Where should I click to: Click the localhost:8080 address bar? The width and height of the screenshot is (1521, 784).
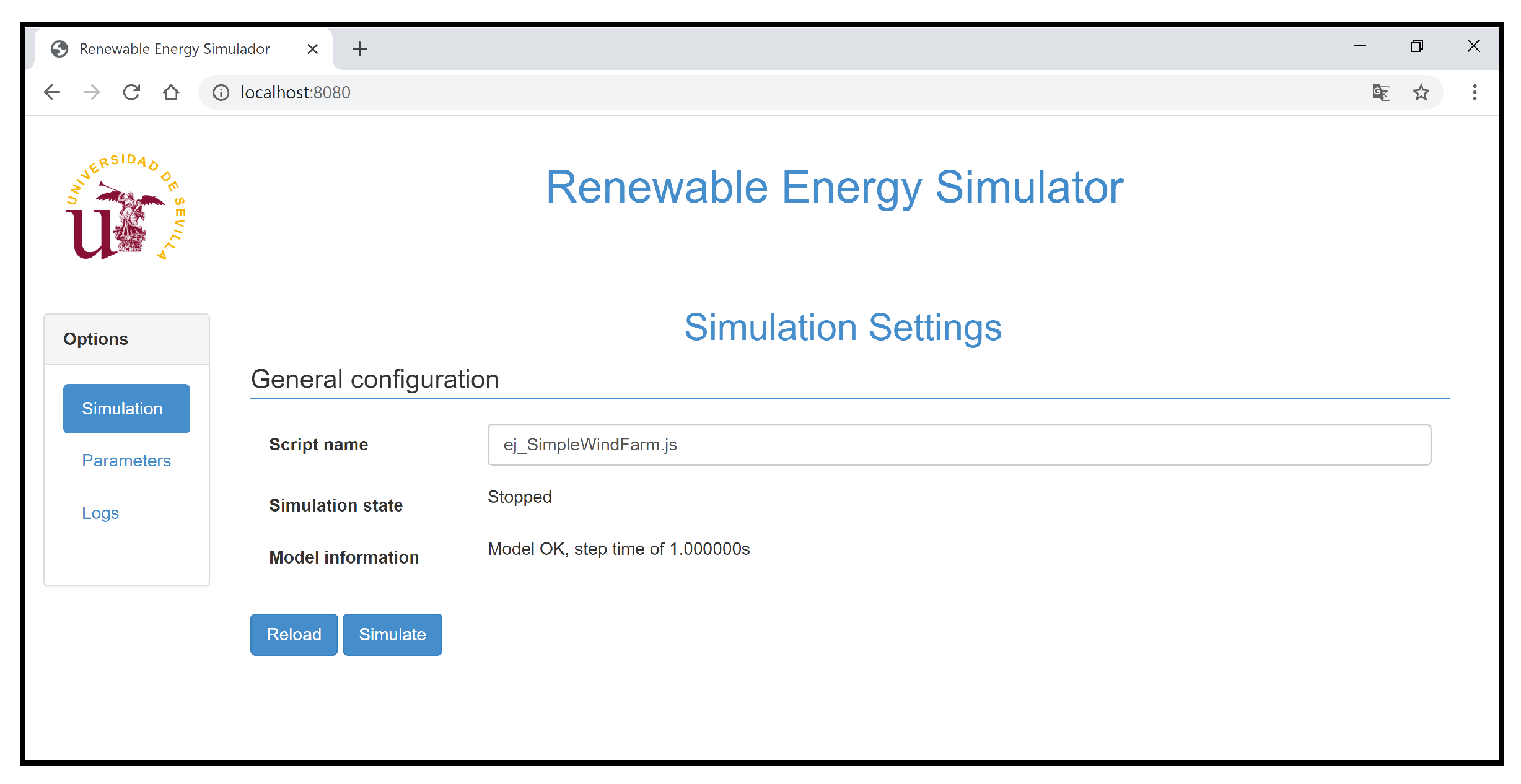click(x=743, y=92)
